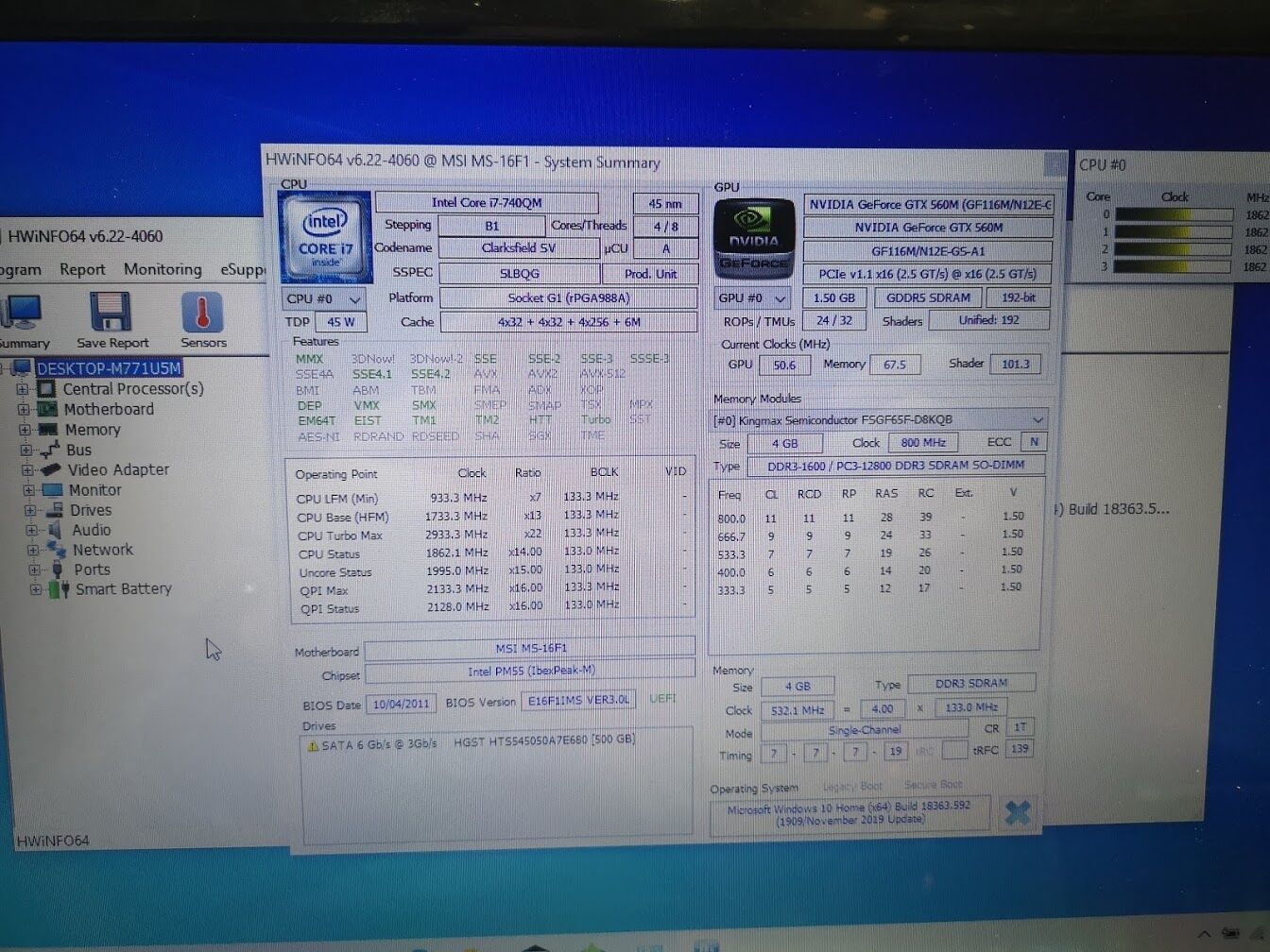
Task: Click the MSI MS-16F1 motherboard field
Action: click(530, 648)
